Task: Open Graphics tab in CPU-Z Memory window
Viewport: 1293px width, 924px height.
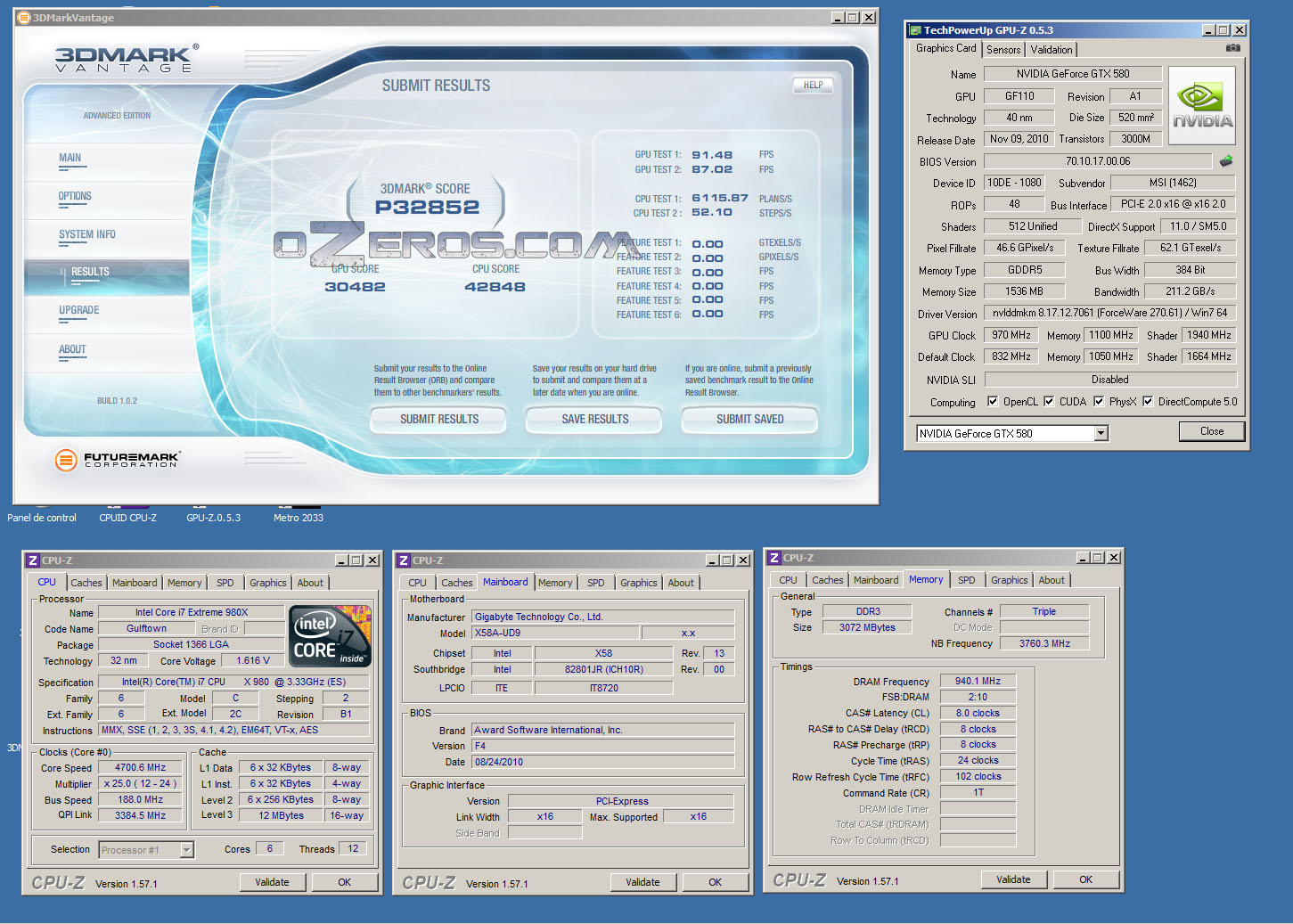Action: (1010, 580)
